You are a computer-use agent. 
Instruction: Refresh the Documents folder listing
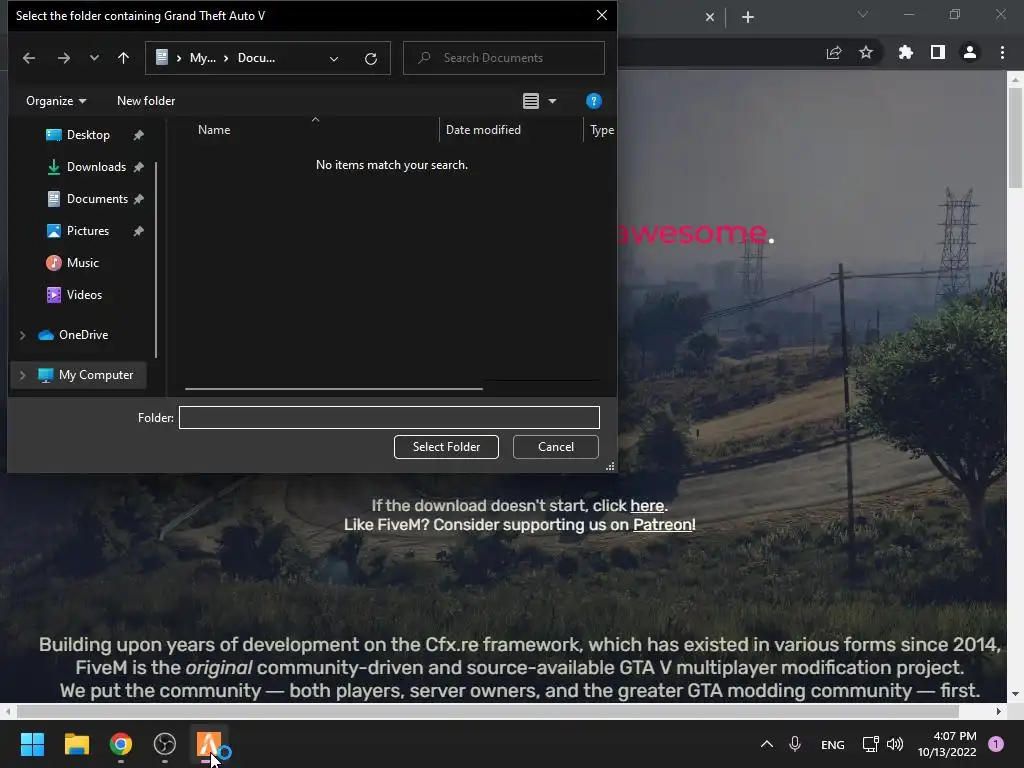coord(371,59)
